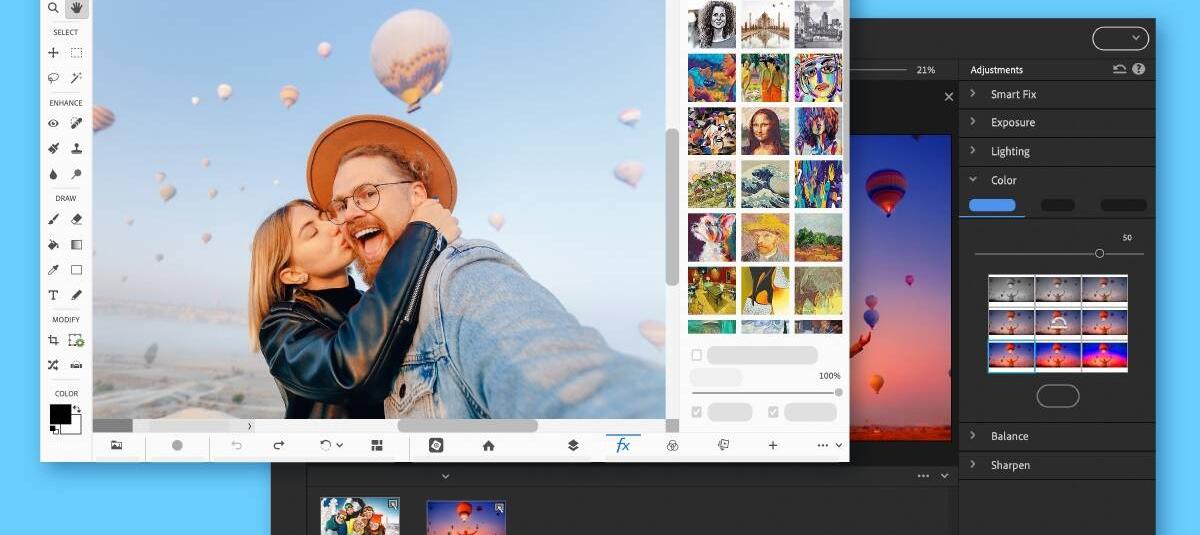This screenshot has width=1200, height=535.
Task: Uncheck the bottom-left checked box in Effects panel
Action: pyautogui.click(x=696, y=412)
